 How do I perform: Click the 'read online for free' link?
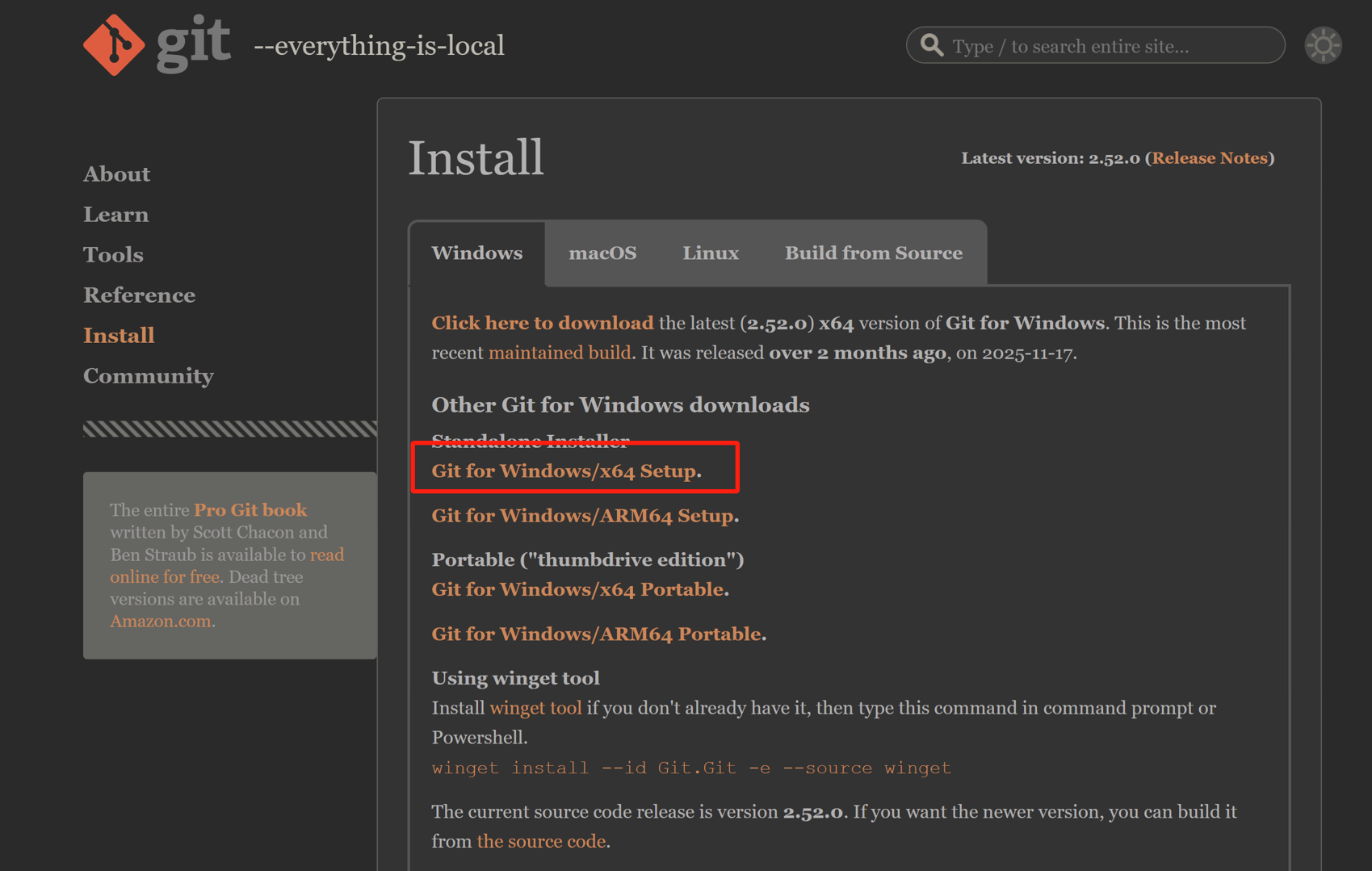tap(227, 566)
